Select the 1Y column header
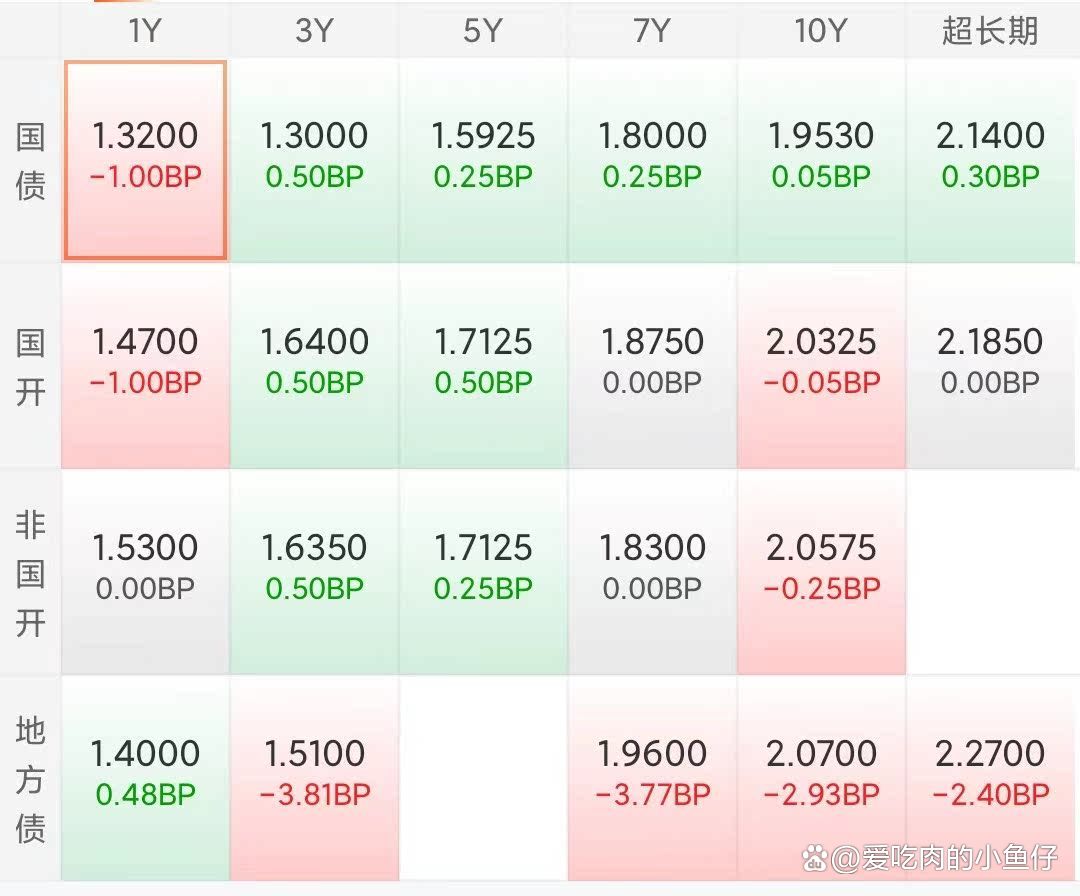The image size is (1080, 896). [x=144, y=31]
